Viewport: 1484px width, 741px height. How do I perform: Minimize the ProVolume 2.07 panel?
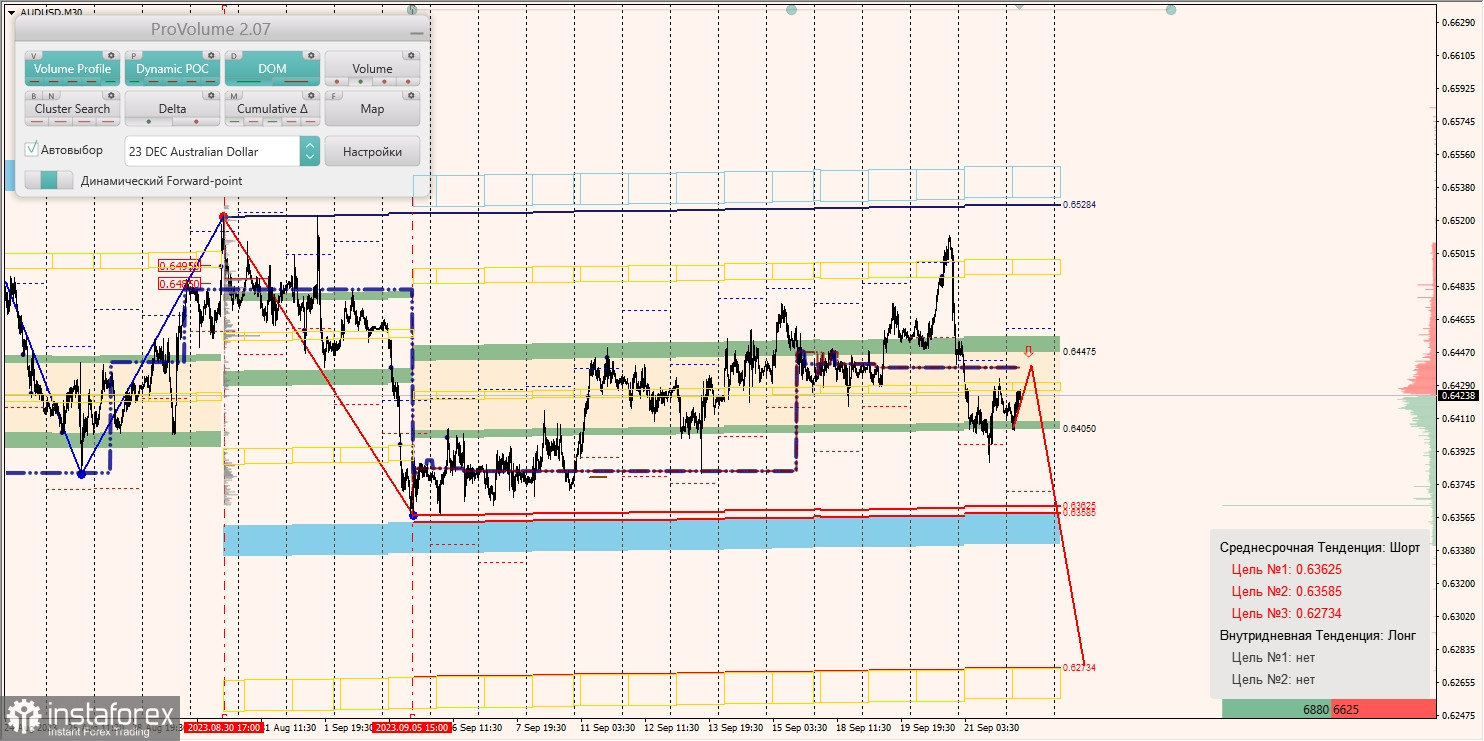coord(417,32)
